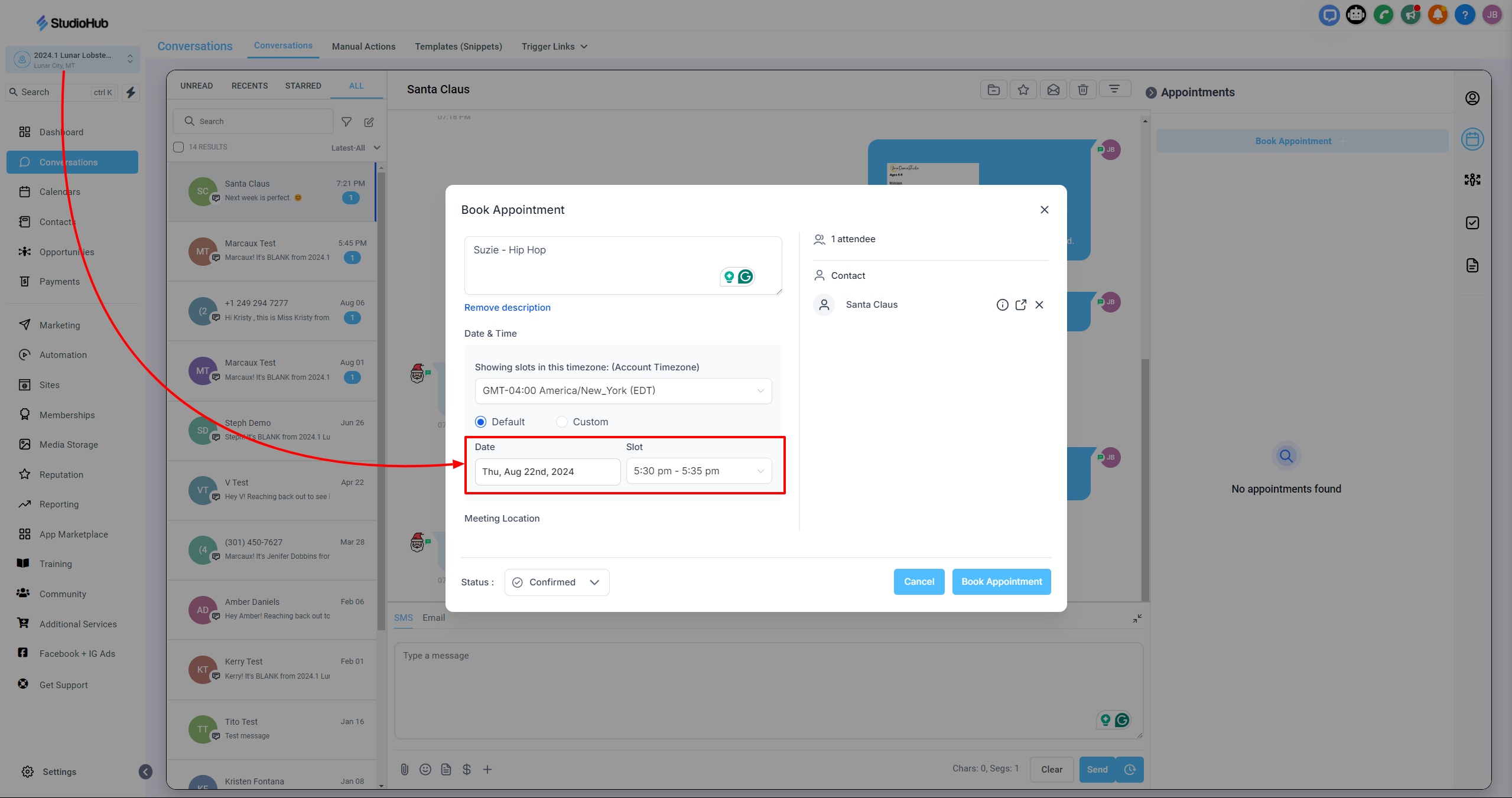Expand the Slot time dropdown
The image size is (1512, 798).
(x=698, y=471)
